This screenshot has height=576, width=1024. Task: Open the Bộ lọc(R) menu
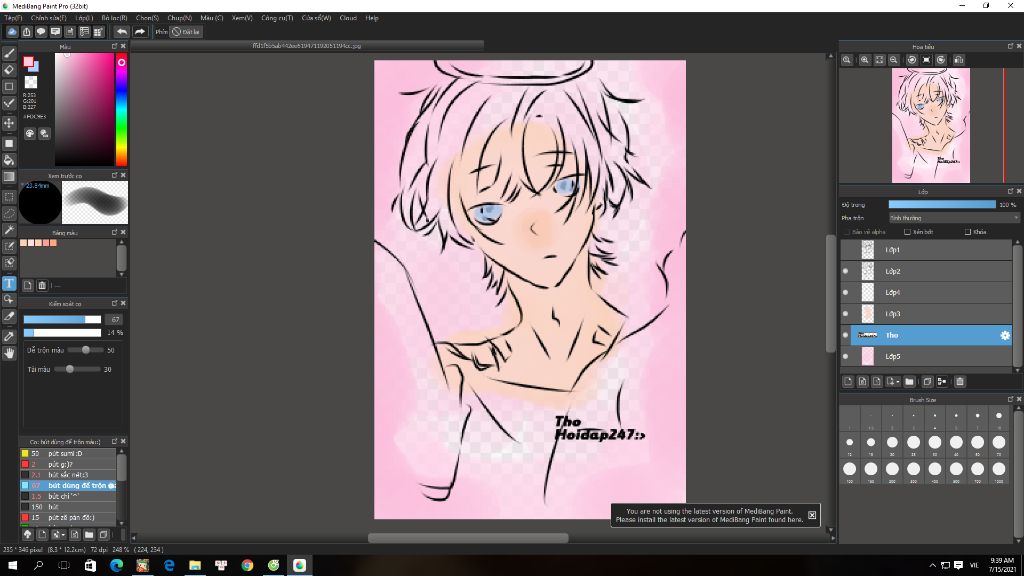(114, 18)
